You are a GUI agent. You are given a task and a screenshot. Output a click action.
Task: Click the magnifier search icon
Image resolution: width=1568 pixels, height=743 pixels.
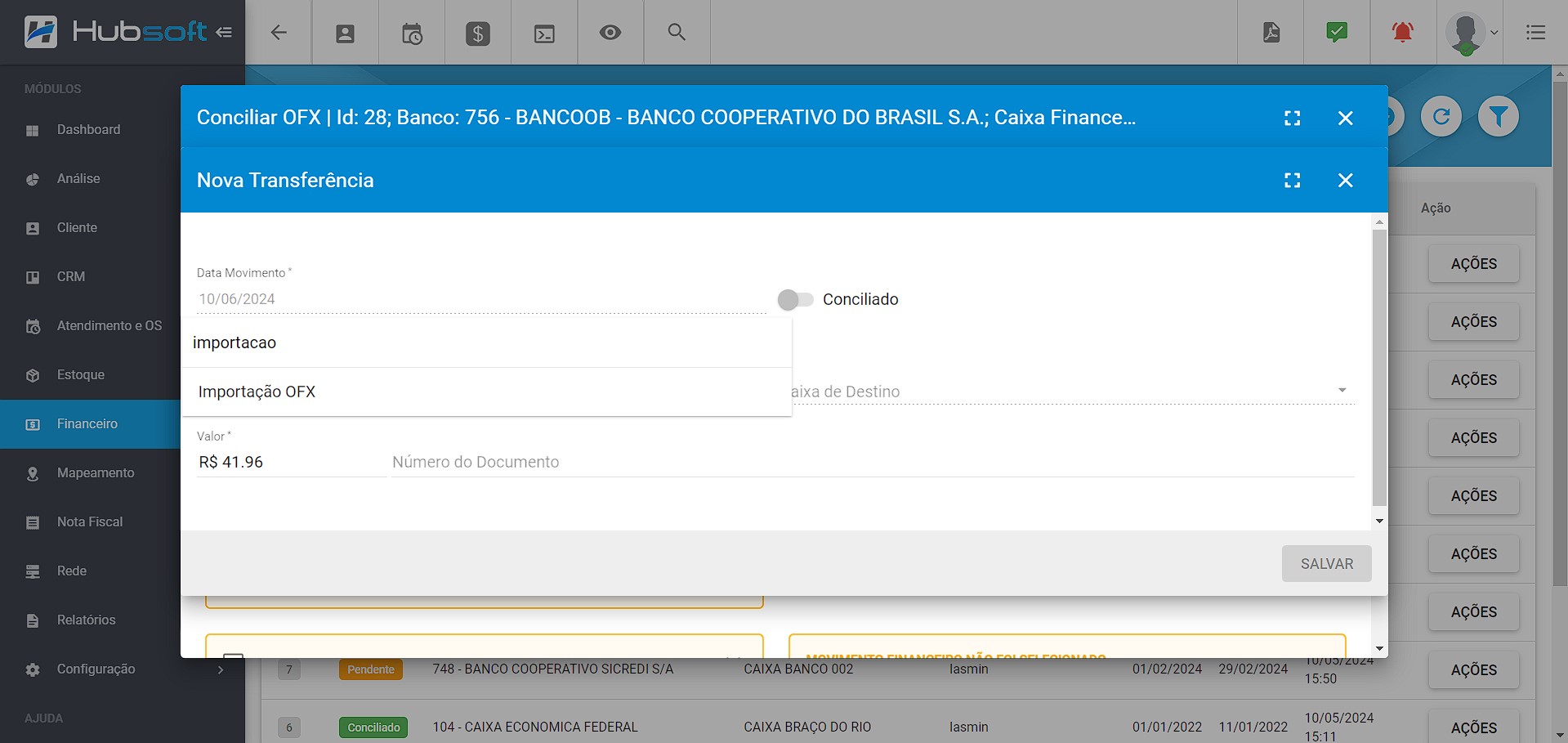[x=676, y=33]
